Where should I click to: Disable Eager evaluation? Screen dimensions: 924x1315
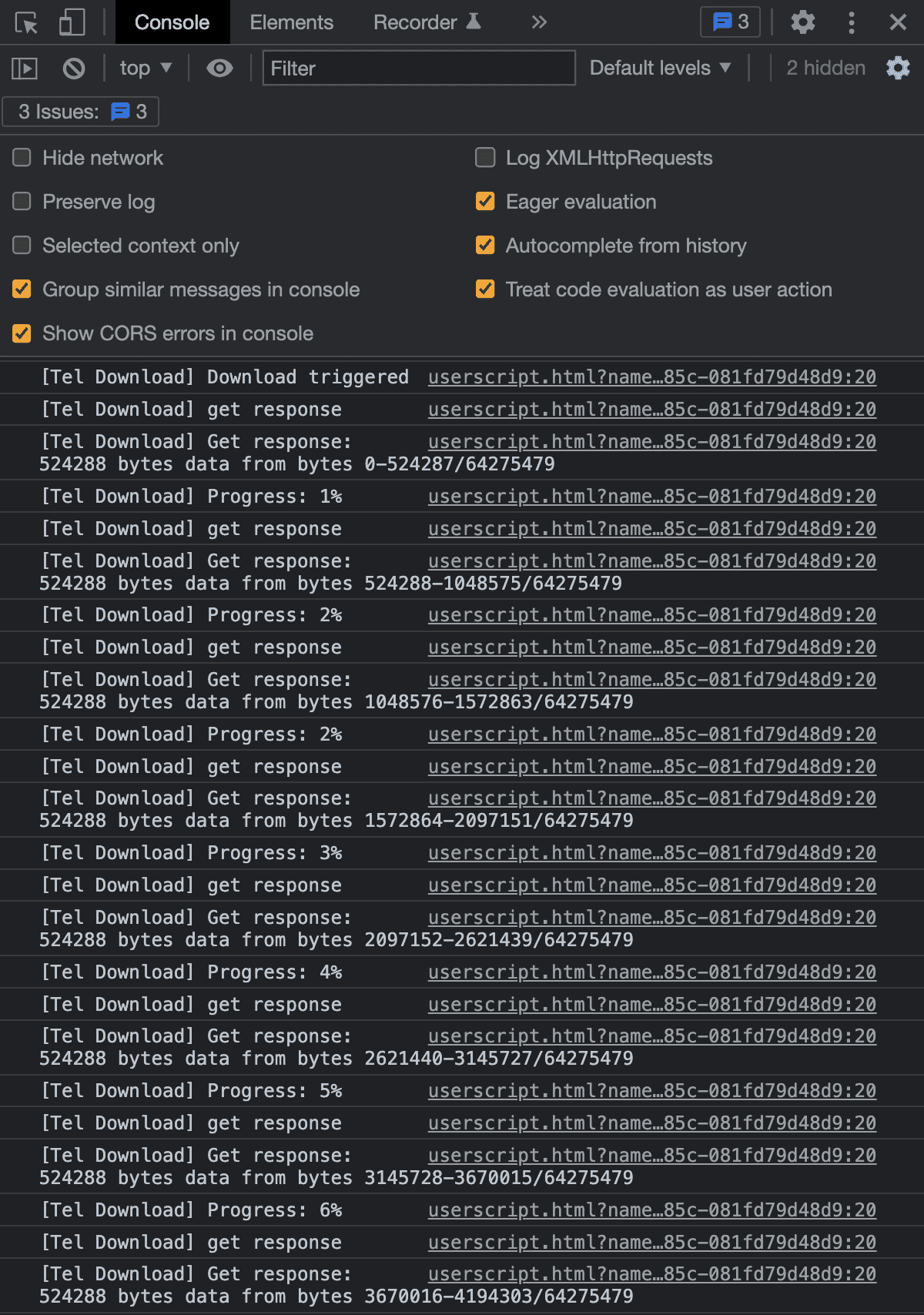click(x=485, y=202)
